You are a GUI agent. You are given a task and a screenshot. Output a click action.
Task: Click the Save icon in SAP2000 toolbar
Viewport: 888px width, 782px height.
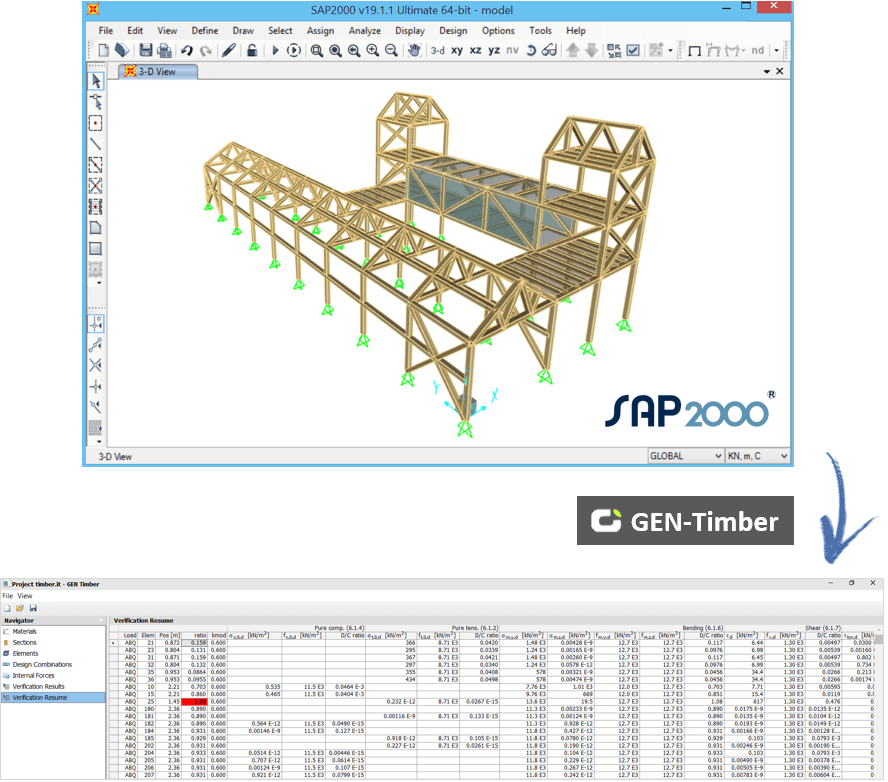(146, 50)
